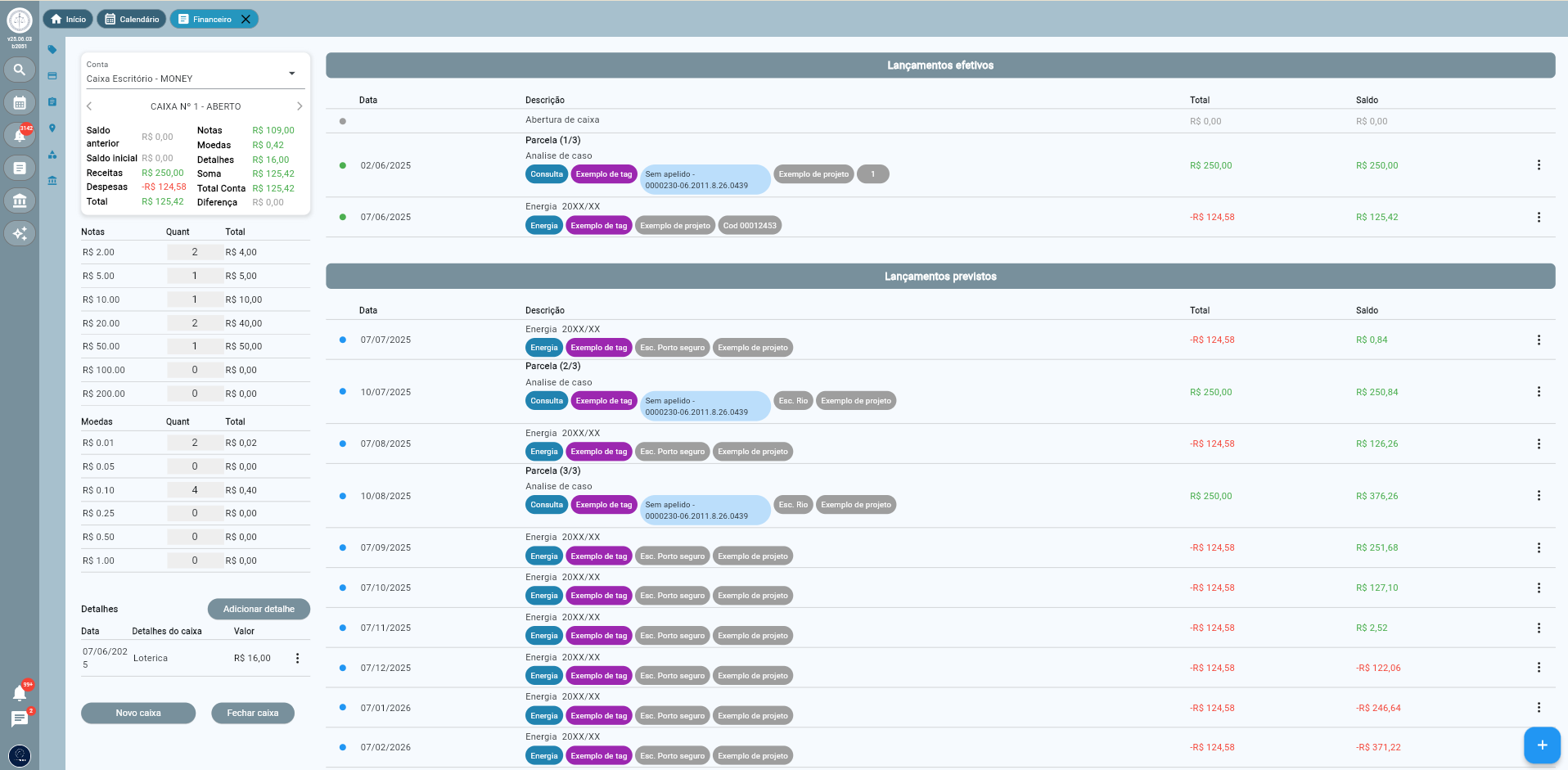Open notifications bell with 3142 badge
The width and height of the screenshot is (1568, 770).
(x=20, y=135)
